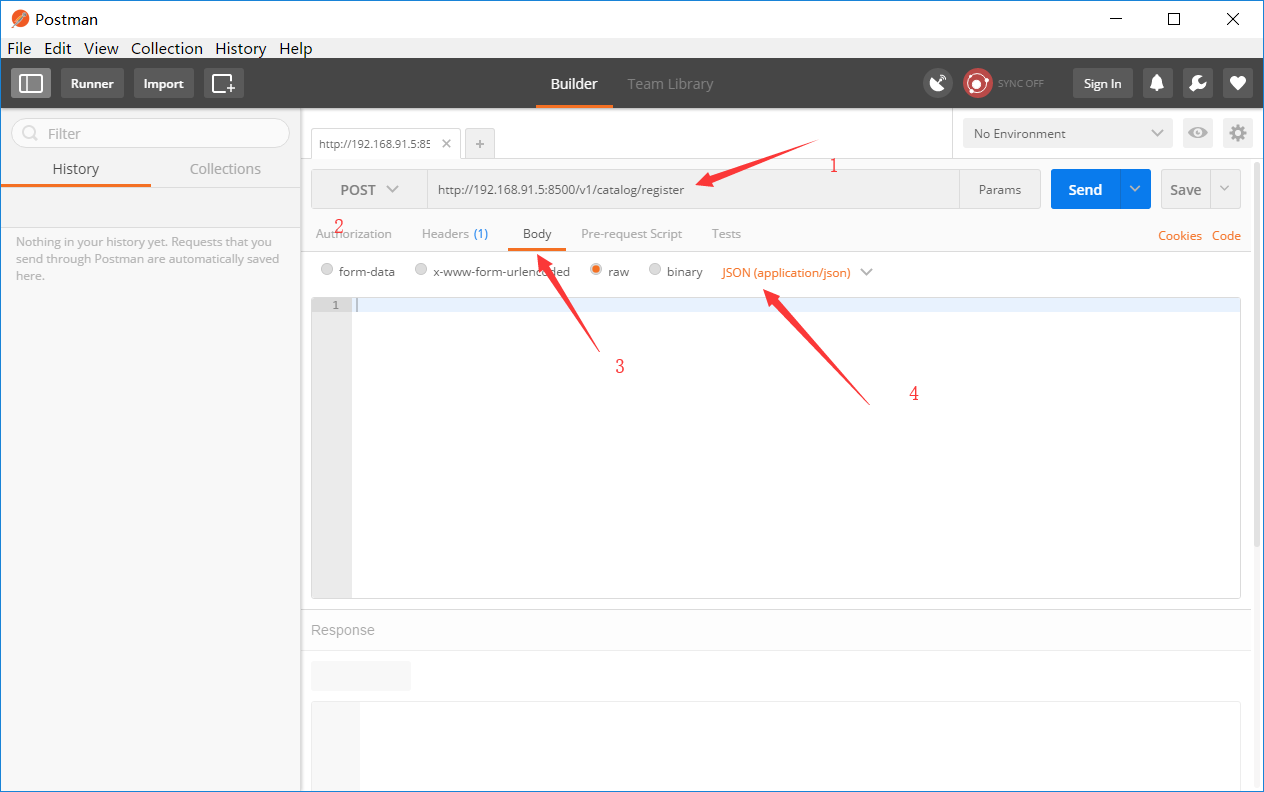Open the No Environment dropdown

pyautogui.click(x=1067, y=133)
